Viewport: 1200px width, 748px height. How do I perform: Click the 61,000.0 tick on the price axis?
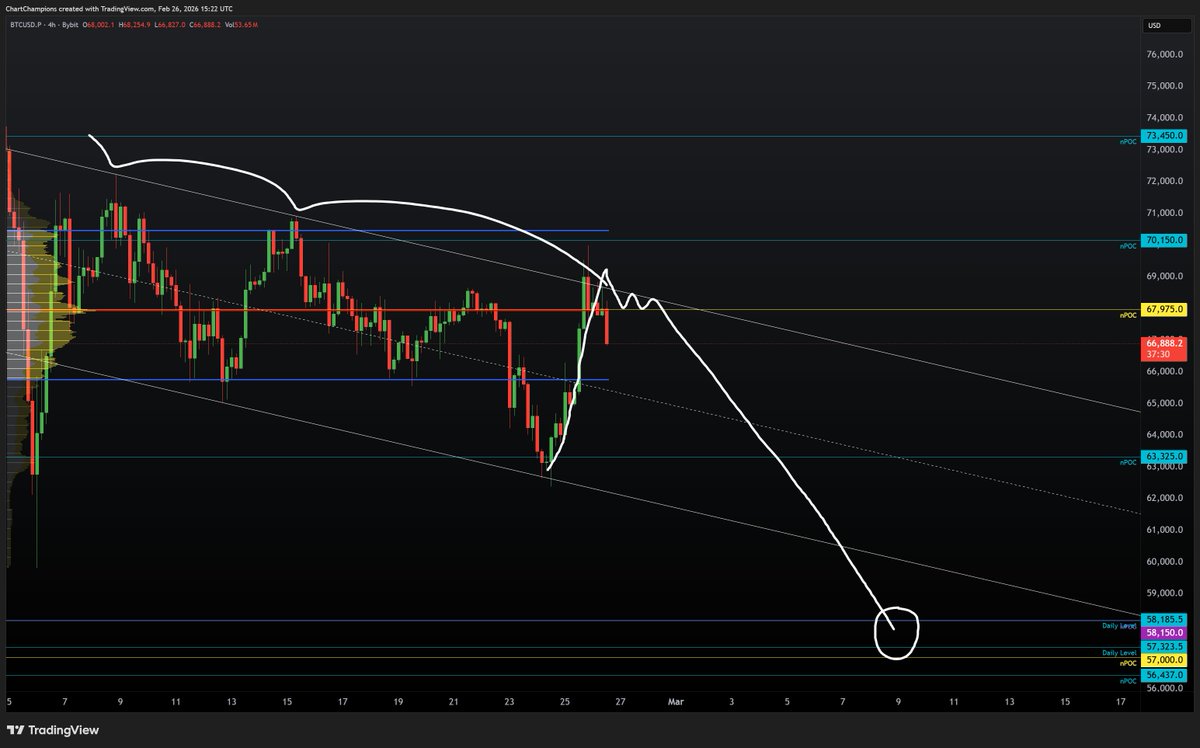pos(1166,530)
